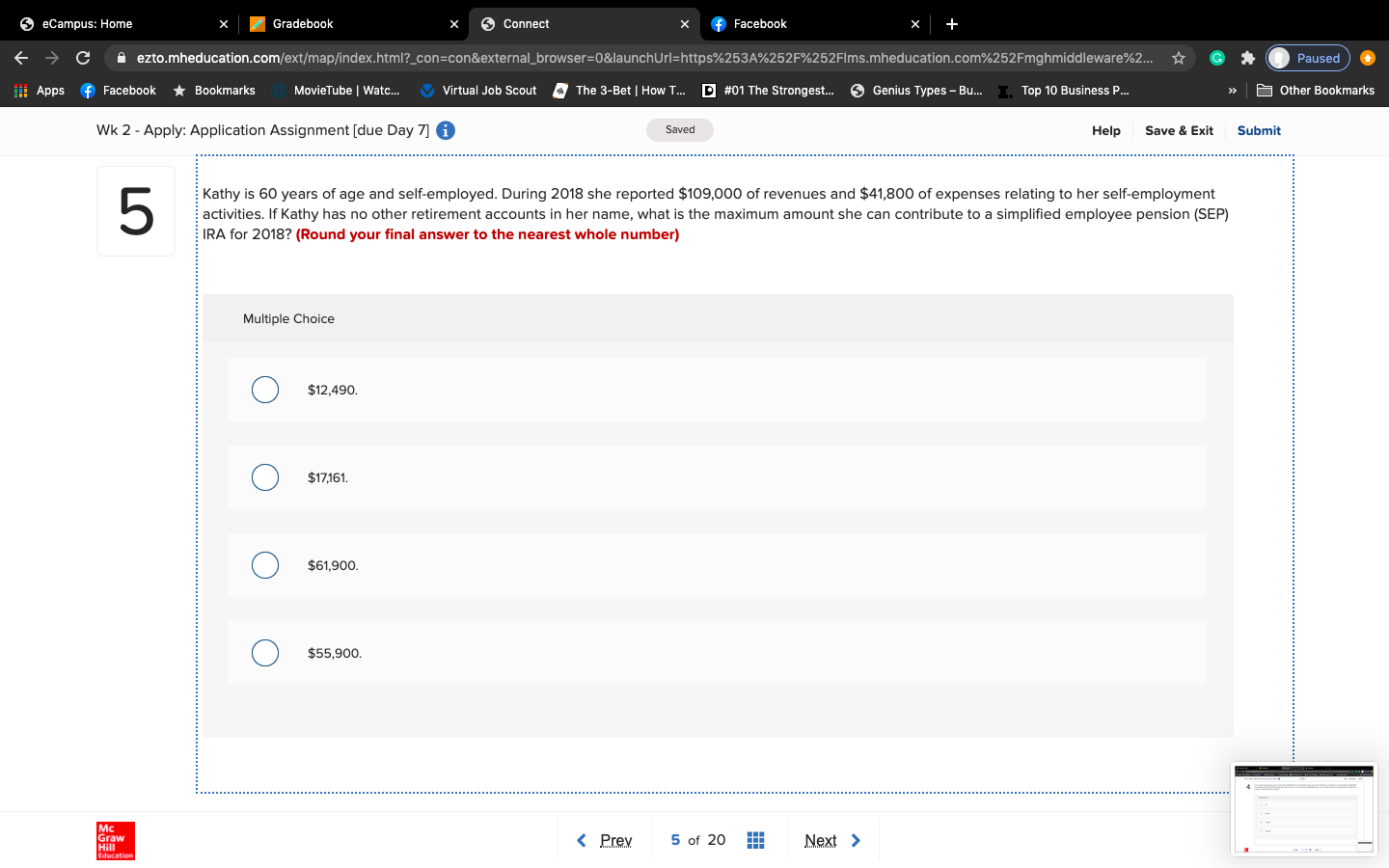Click the site security padlock icon

(x=122, y=58)
